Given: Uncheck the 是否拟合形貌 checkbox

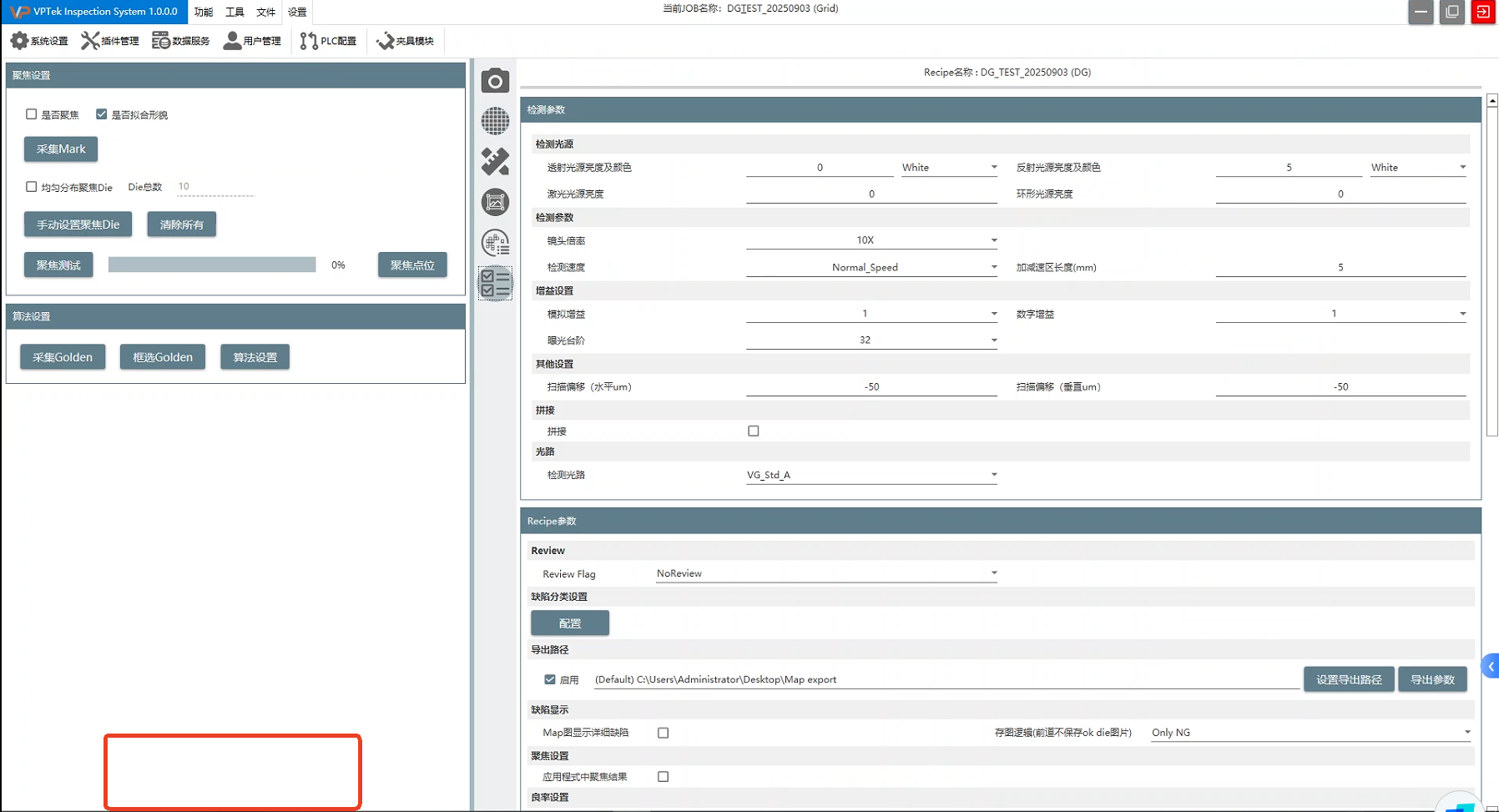Looking at the screenshot, I should pos(102,114).
